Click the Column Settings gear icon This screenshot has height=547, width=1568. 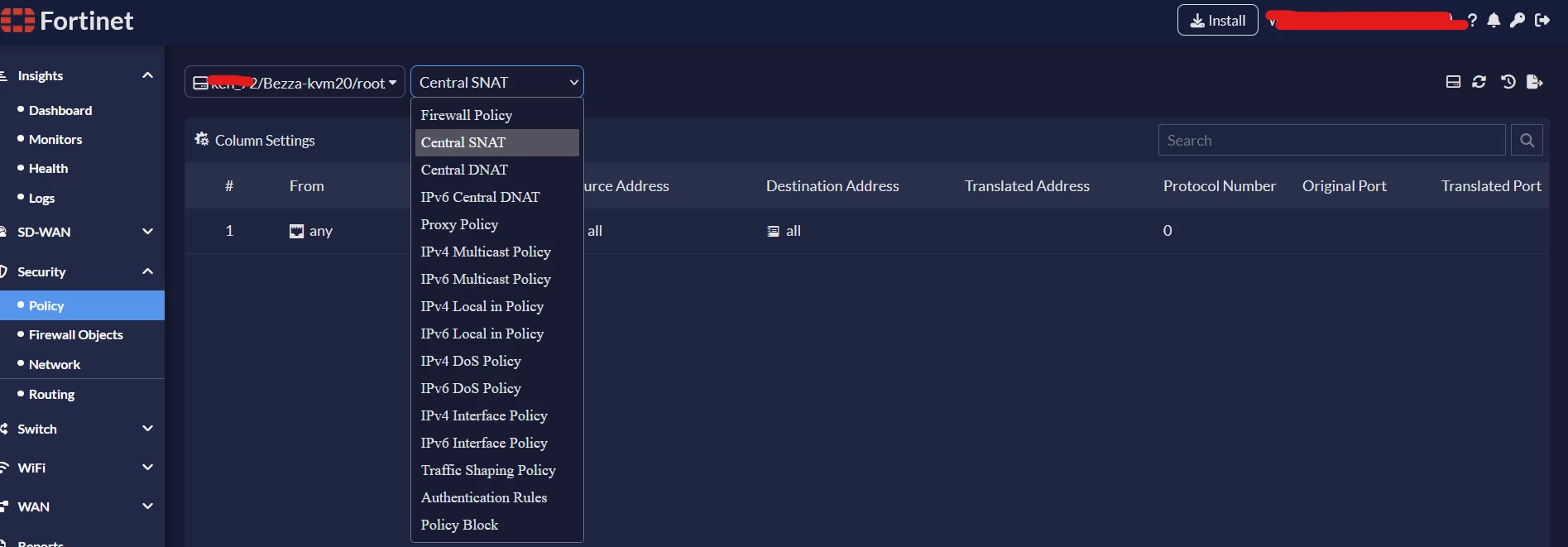[201, 139]
